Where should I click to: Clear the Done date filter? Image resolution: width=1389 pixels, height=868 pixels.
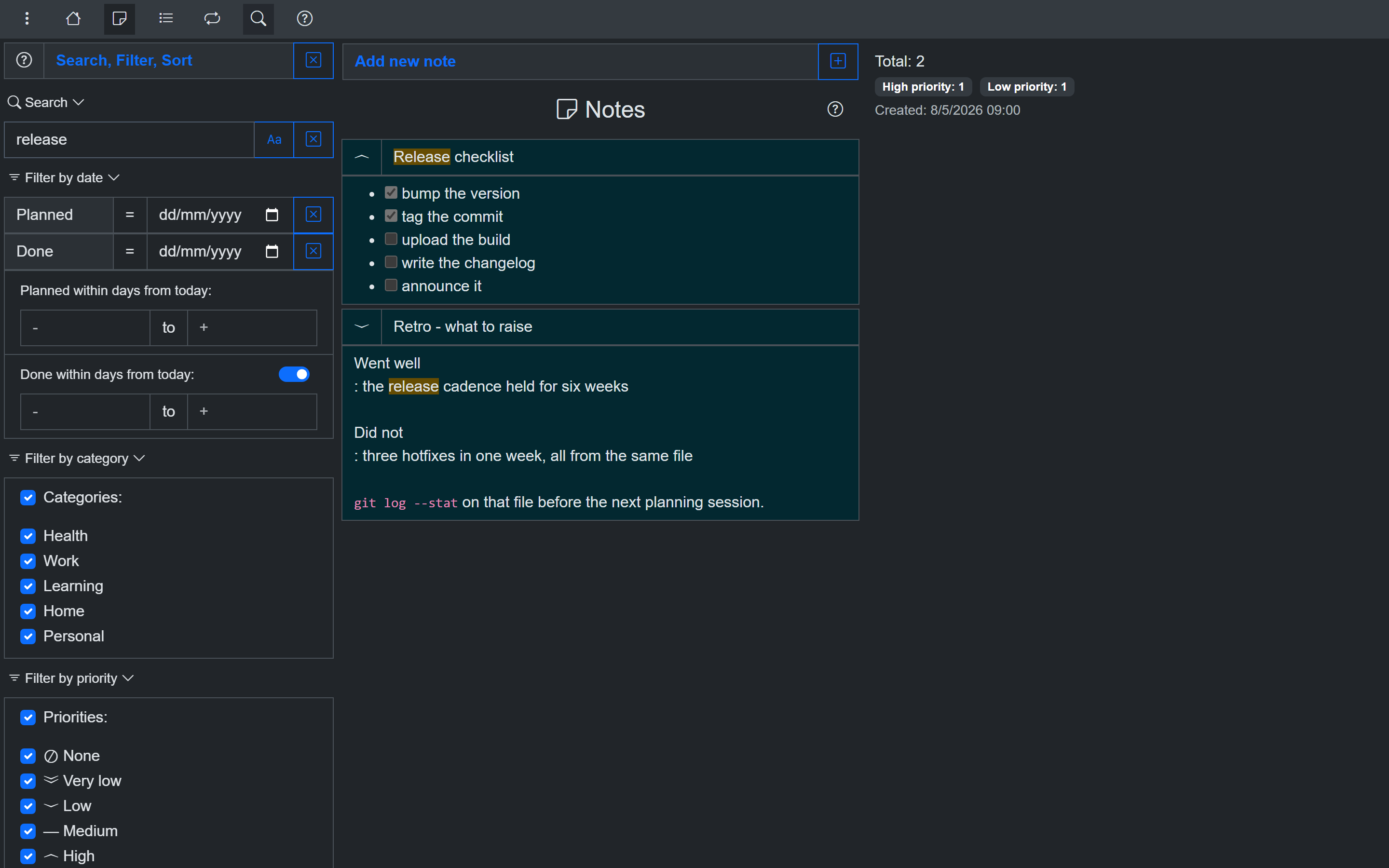tap(313, 251)
